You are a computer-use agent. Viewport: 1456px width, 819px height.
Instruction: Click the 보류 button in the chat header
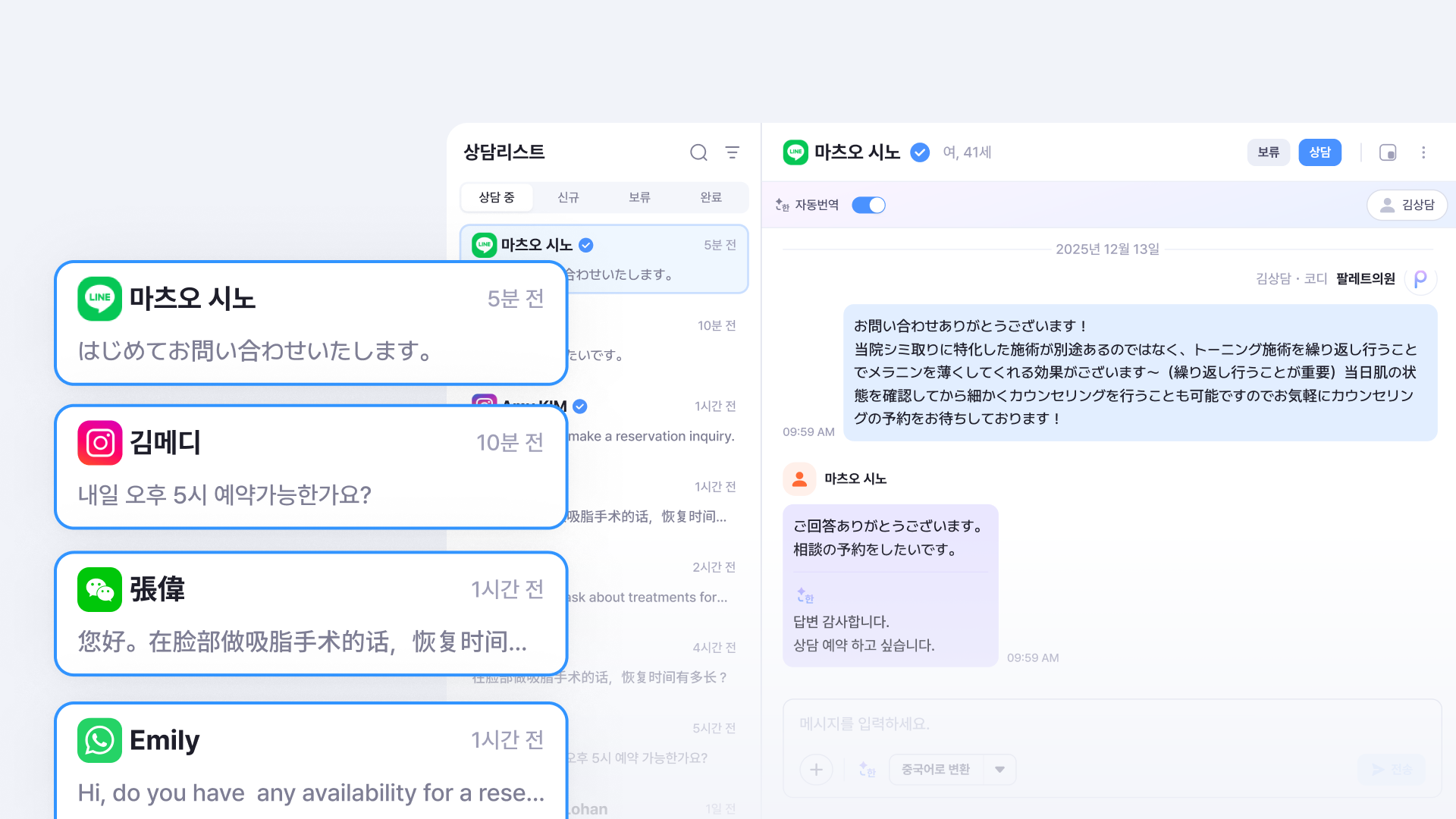[1268, 152]
